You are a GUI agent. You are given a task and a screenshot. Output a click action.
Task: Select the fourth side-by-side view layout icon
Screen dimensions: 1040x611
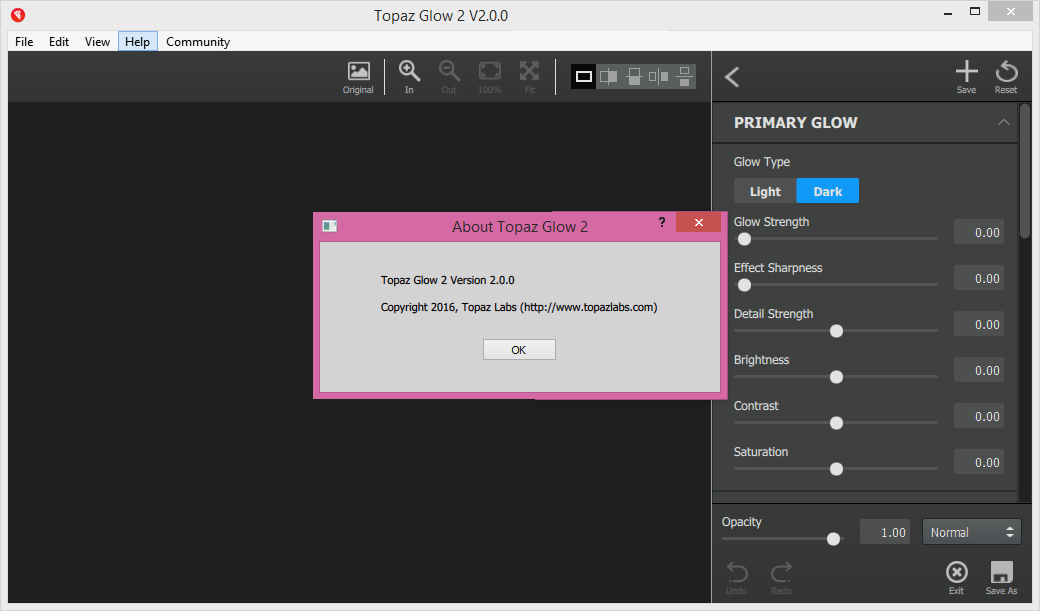[x=659, y=77]
